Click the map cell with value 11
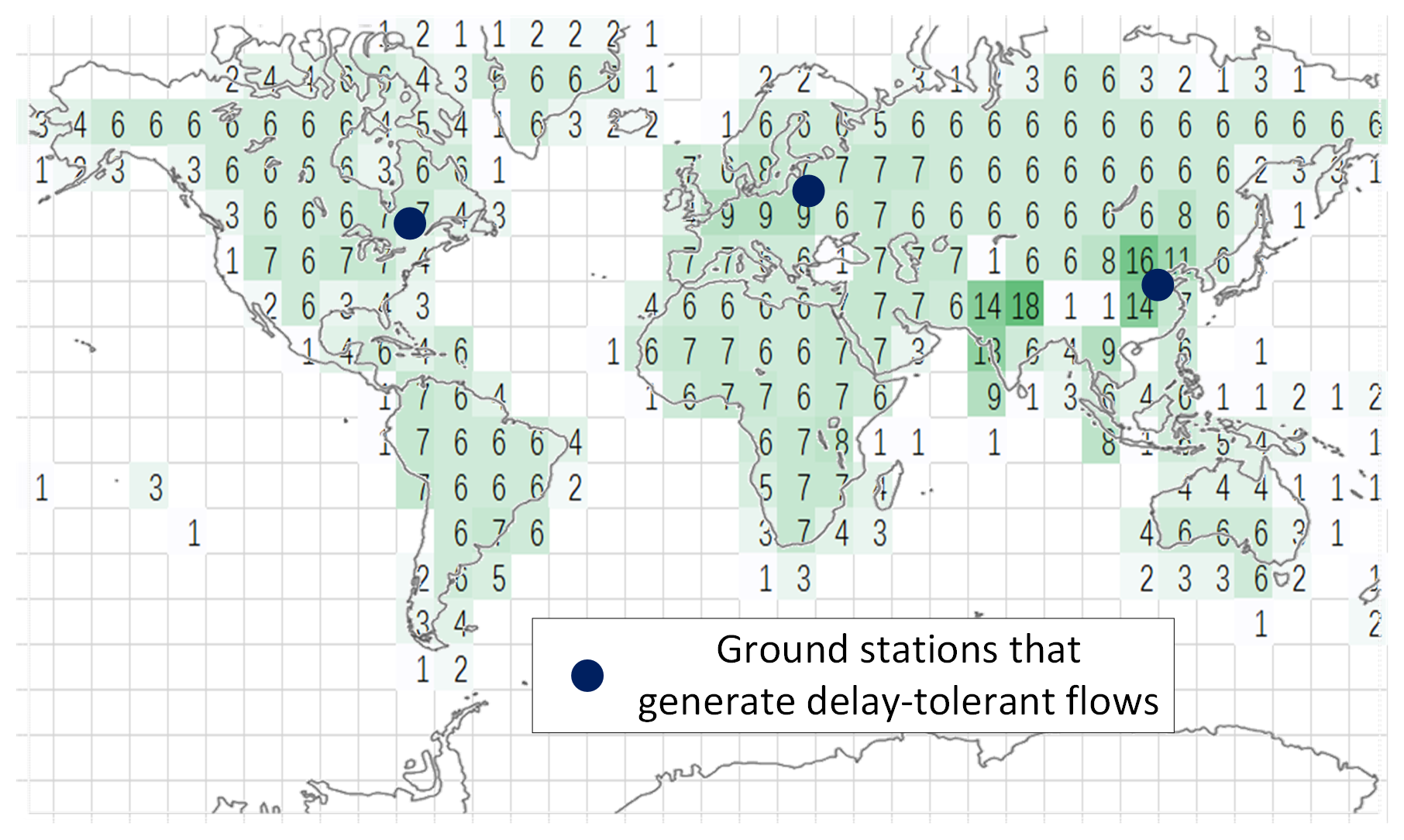This screenshot has height=840, width=1404. pos(1177,260)
